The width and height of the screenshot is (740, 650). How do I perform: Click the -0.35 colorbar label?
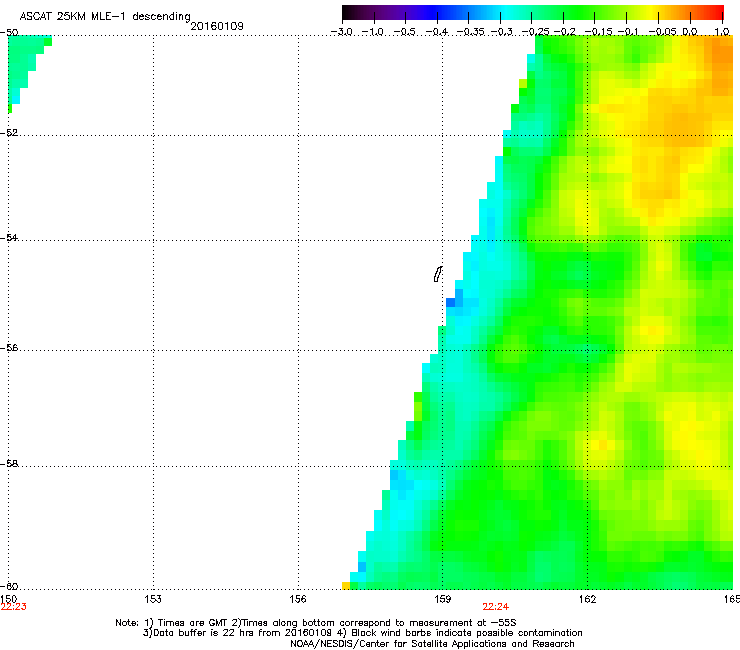pos(471,32)
